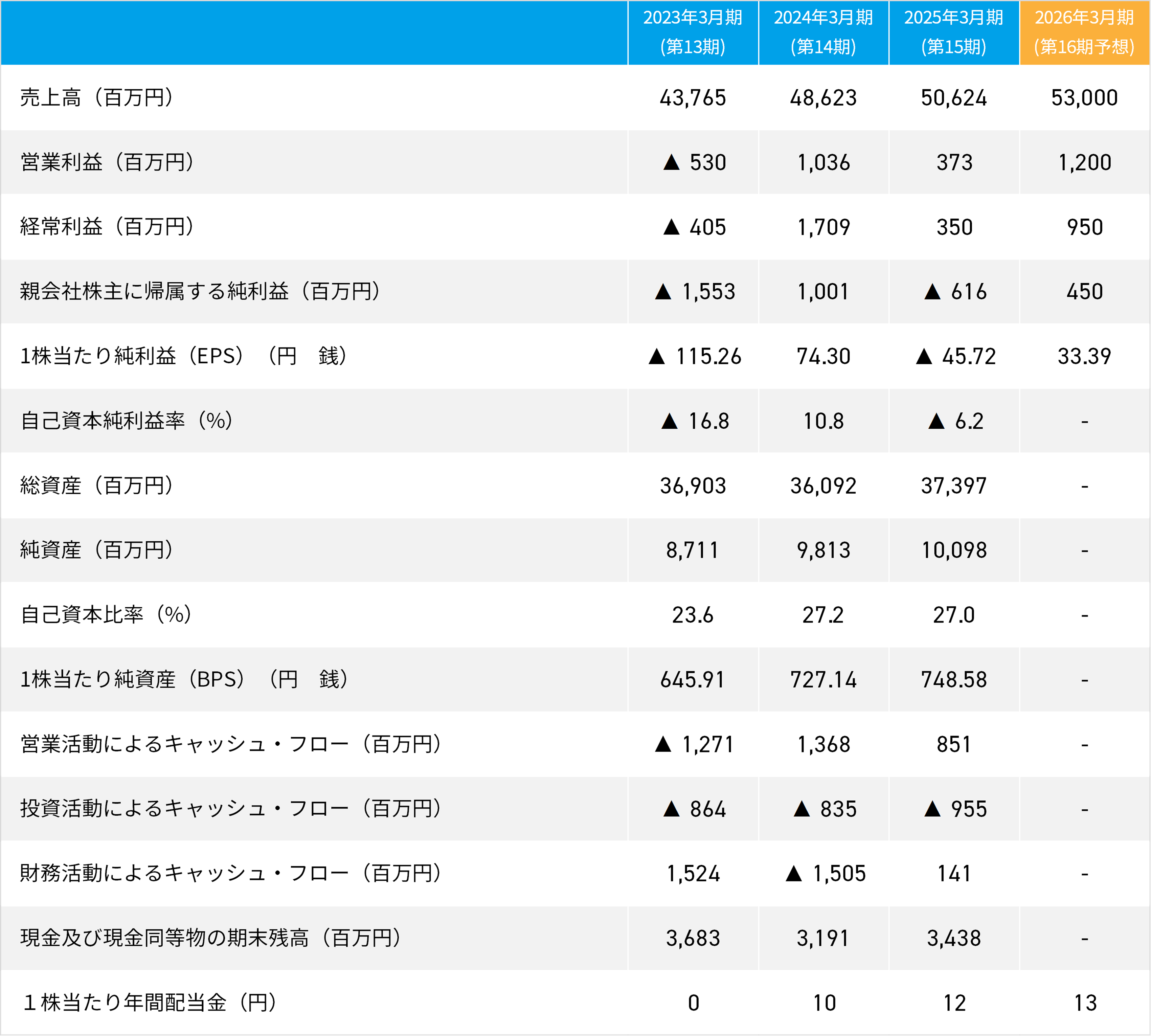The width and height of the screenshot is (1151, 1036).
Task: Click the 売上高（百万円） row label
Action: coord(96,97)
